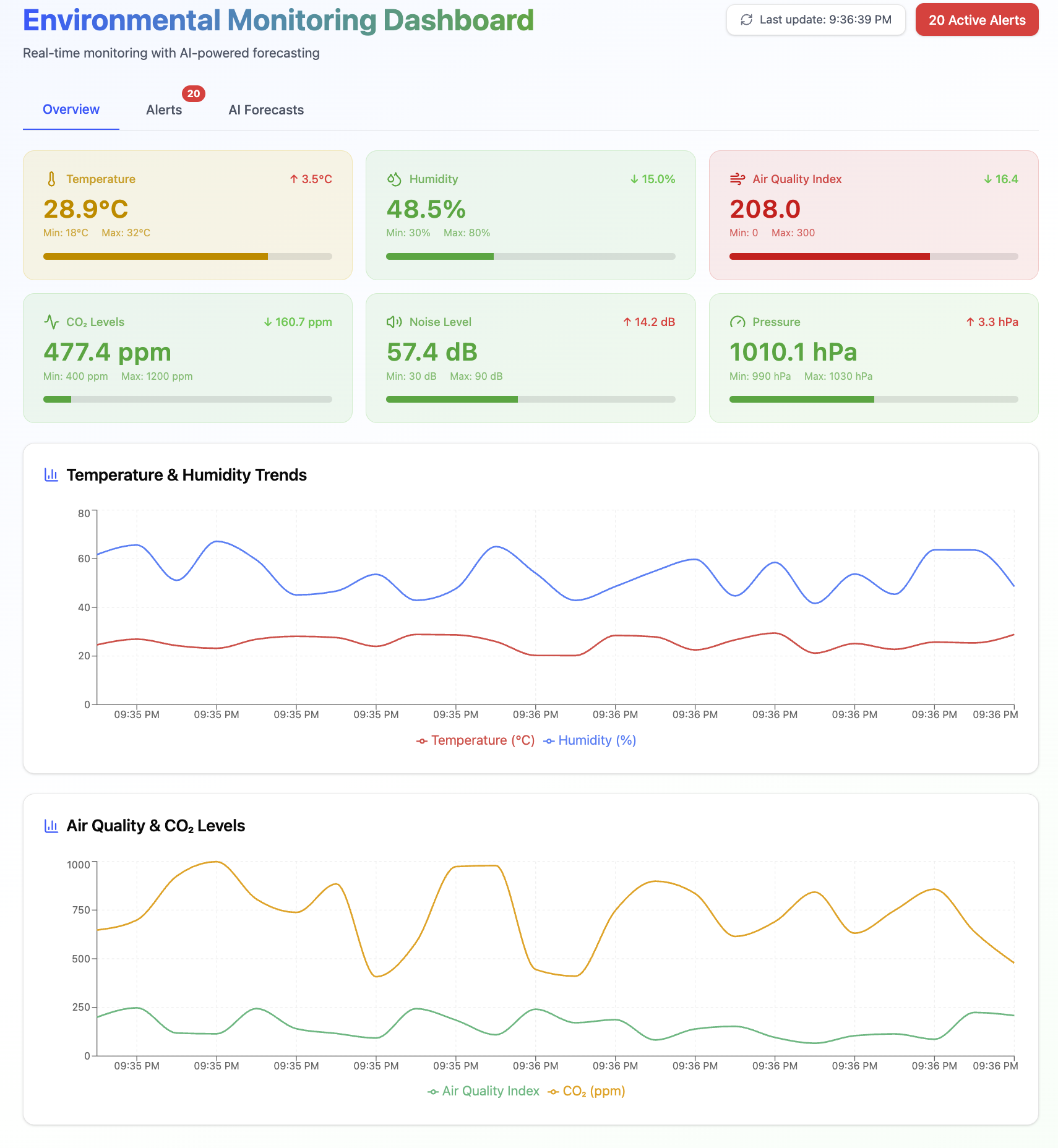This screenshot has height=1148, width=1058.
Task: Click the downward arrow beside 160.7 ppm
Action: click(x=267, y=322)
